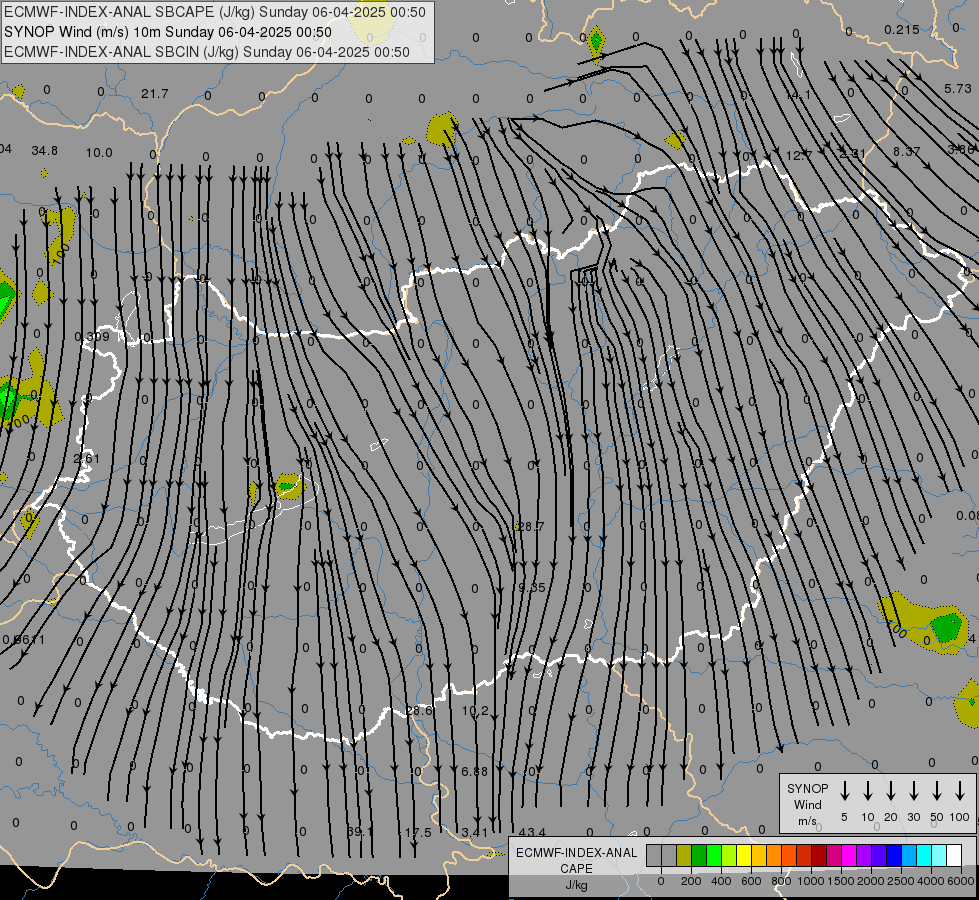Click the 0.215 value on the map
Viewport: 979px width, 900px height.
[902, 30]
